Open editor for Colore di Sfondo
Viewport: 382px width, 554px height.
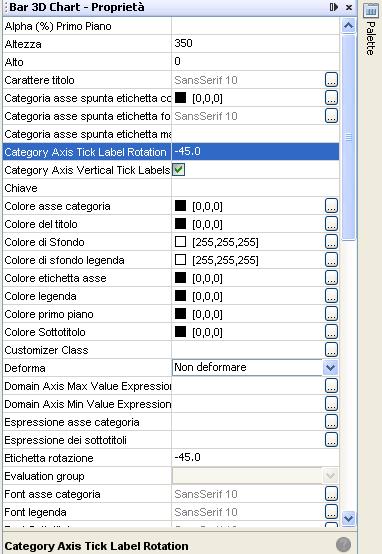click(331, 242)
